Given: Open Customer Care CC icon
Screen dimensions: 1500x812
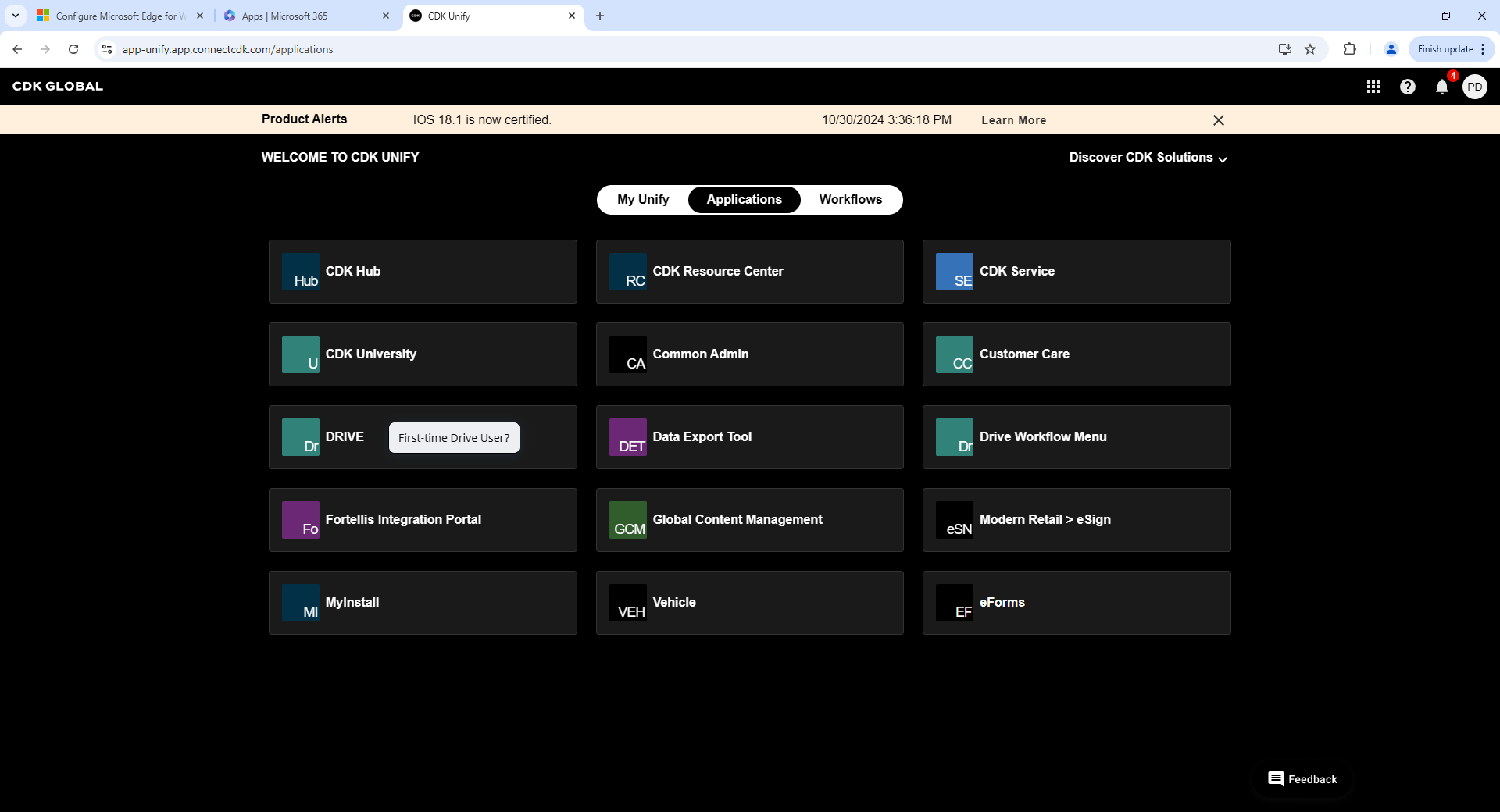Looking at the screenshot, I should pyautogui.click(x=955, y=354).
